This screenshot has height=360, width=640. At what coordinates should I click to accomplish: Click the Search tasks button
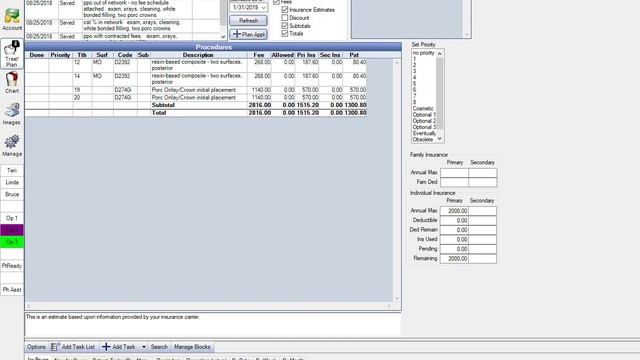(159, 347)
